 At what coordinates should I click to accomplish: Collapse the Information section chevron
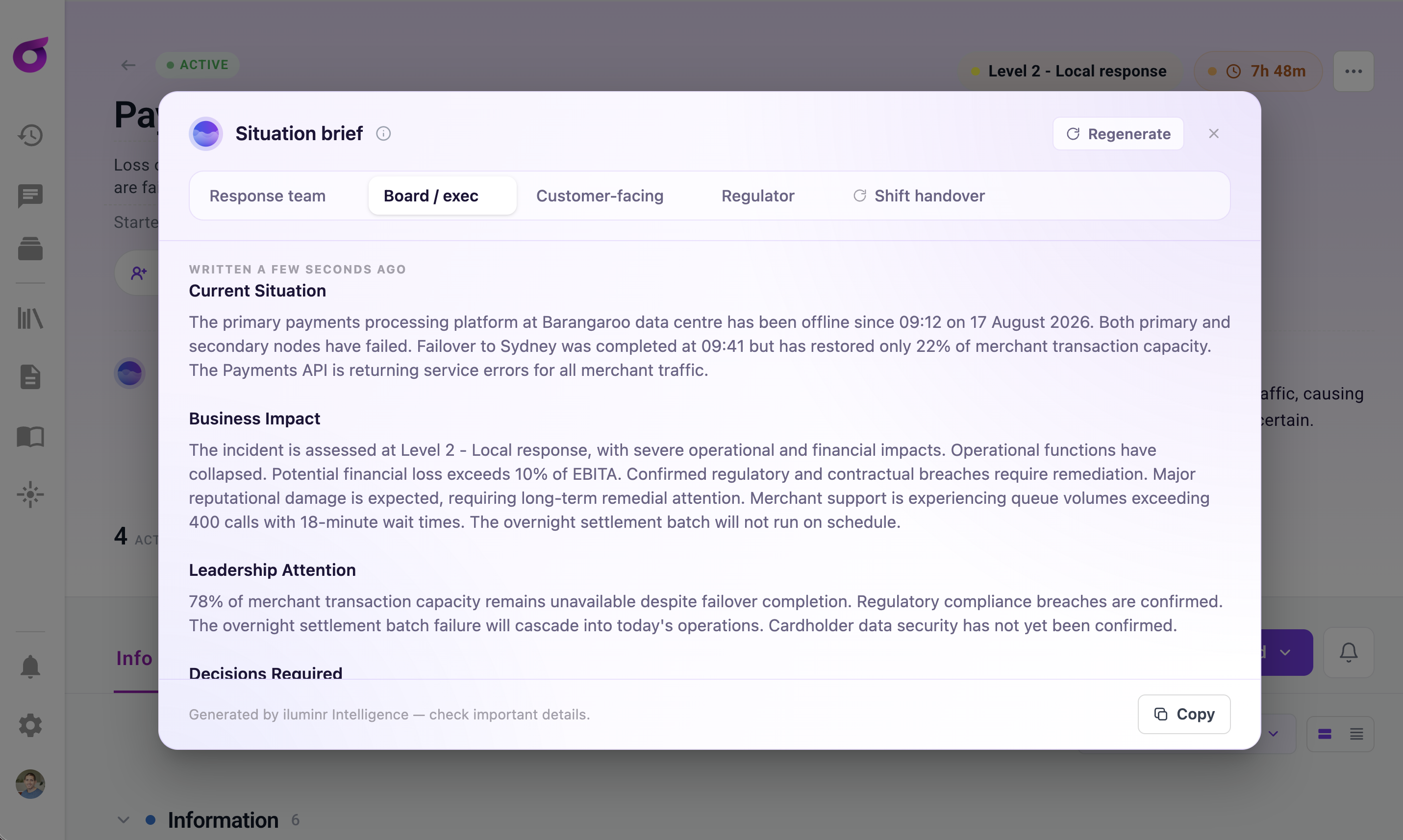pos(124,820)
